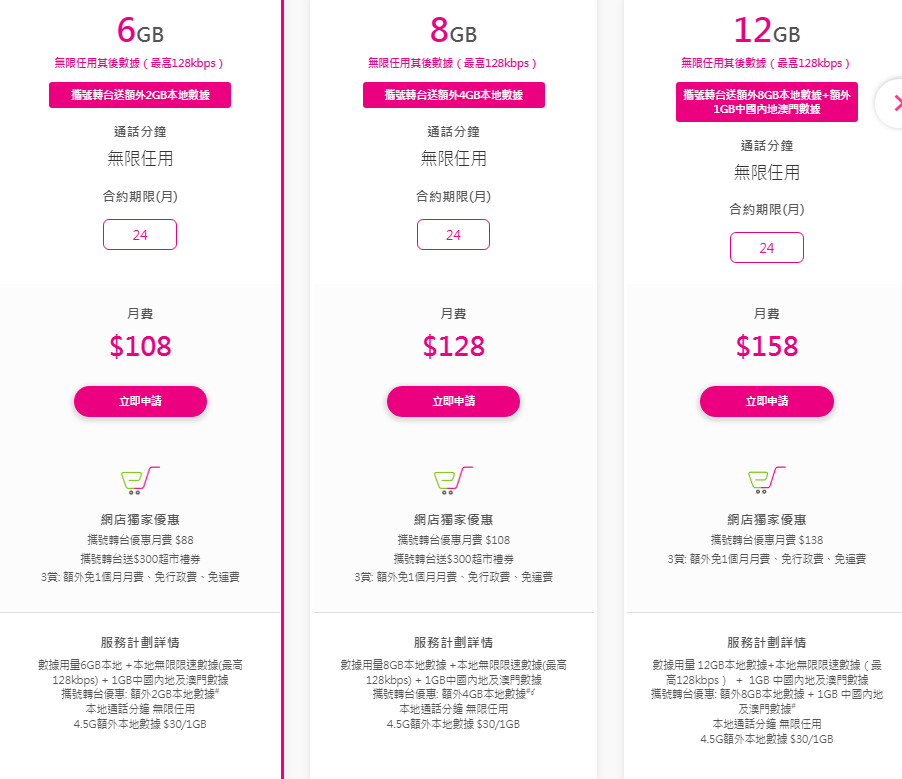Apply now for the $128 8GB plan

pos(453,401)
